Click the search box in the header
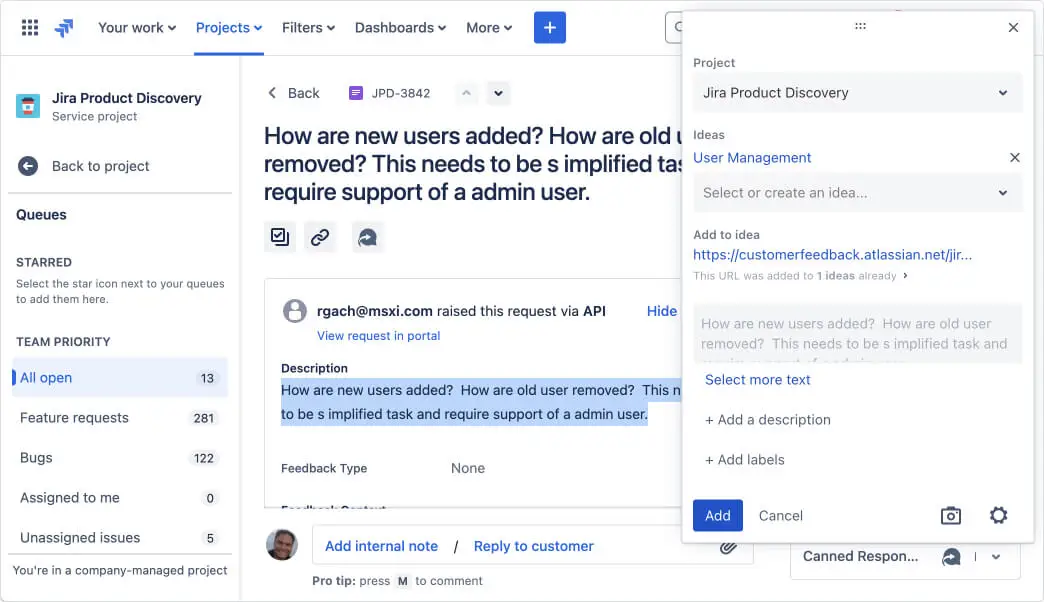 674,27
